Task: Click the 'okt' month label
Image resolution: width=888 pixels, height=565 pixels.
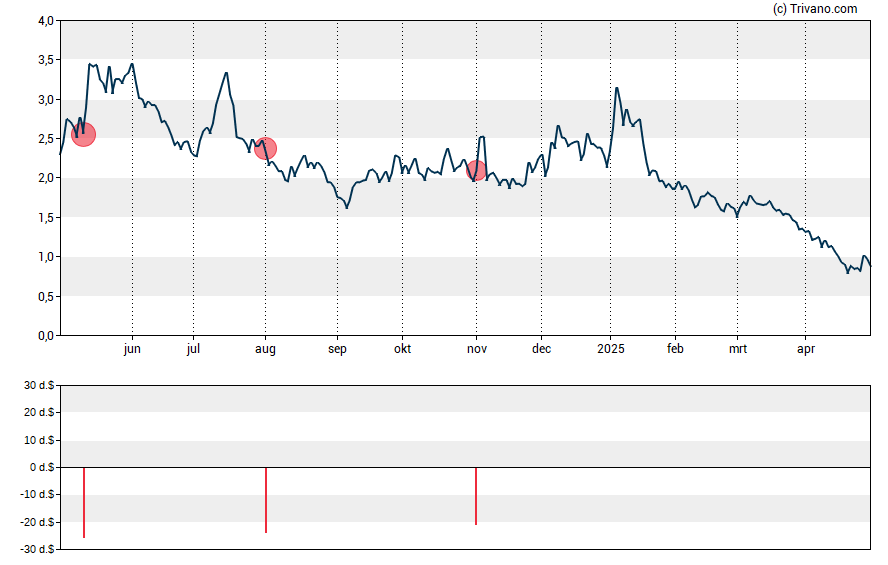Action: coord(403,349)
